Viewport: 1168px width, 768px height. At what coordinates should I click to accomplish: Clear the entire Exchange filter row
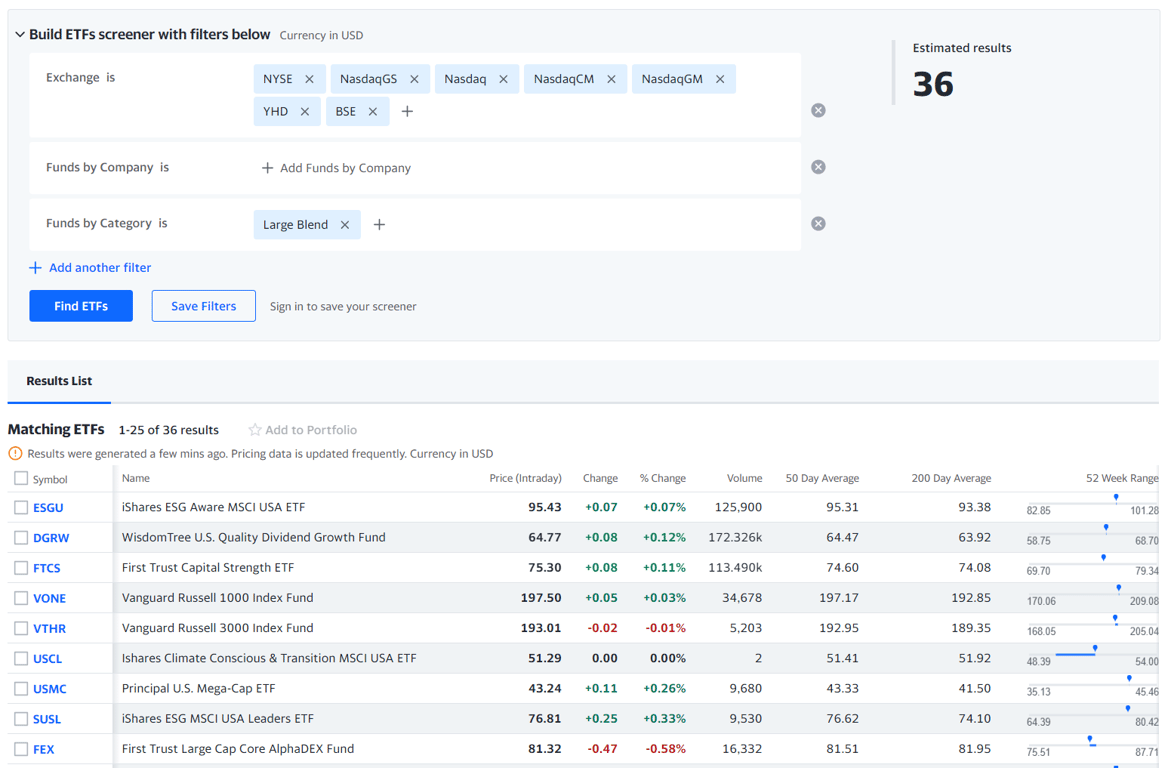coord(818,110)
